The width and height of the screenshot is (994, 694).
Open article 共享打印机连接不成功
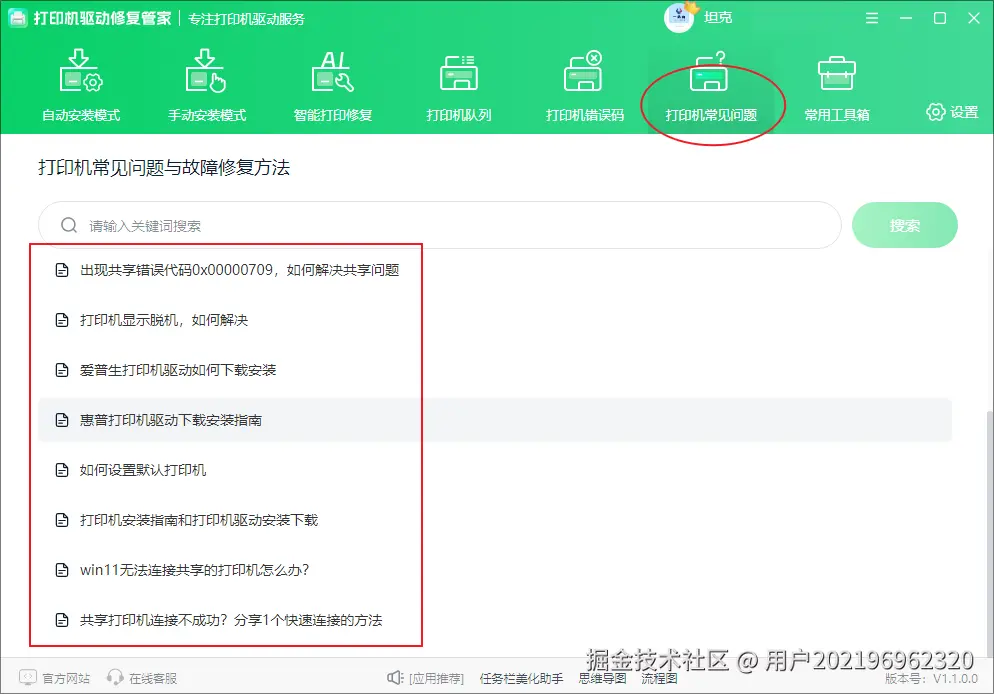tap(231, 620)
